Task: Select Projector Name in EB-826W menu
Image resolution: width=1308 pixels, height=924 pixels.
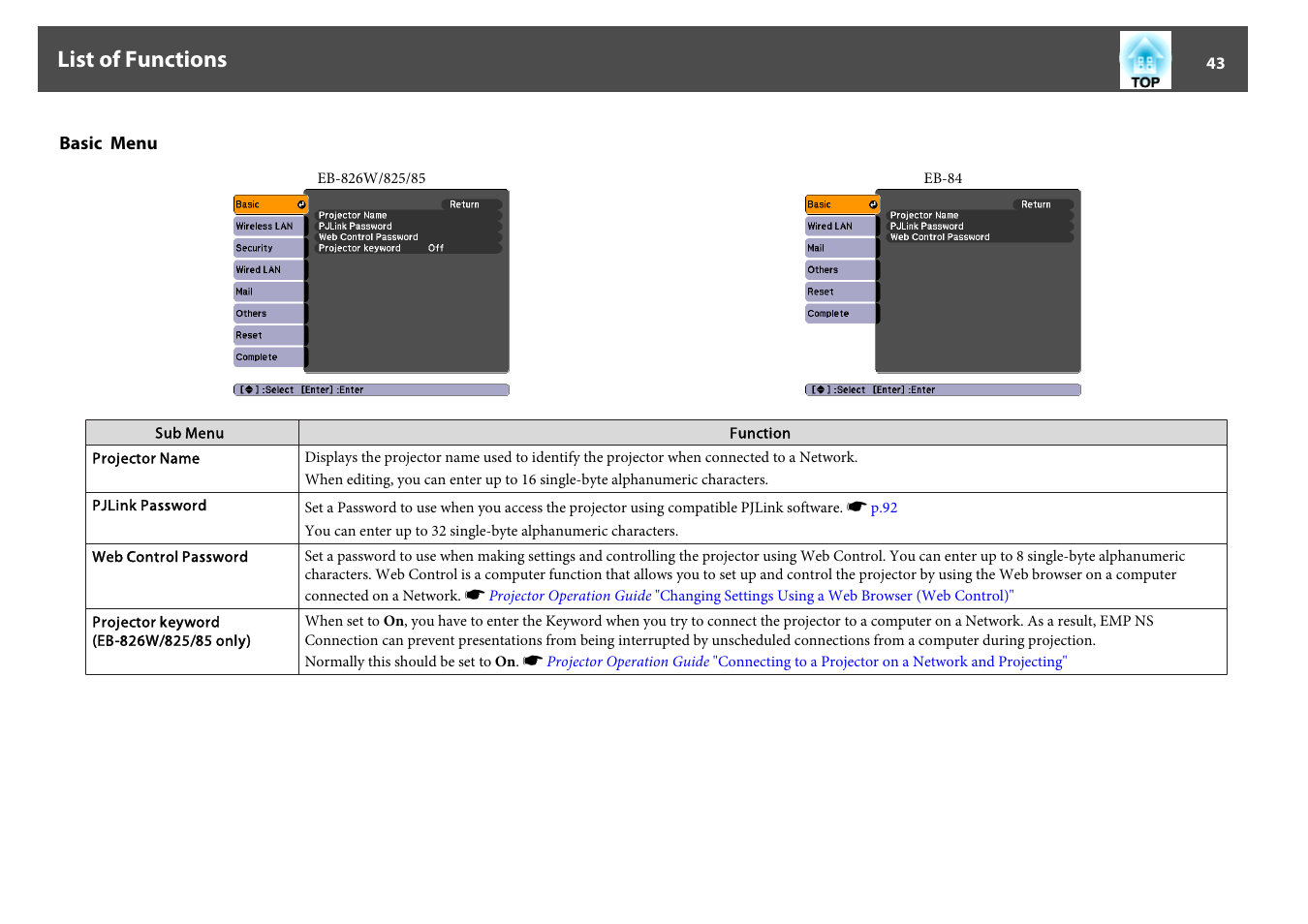Action: pyautogui.click(x=407, y=215)
